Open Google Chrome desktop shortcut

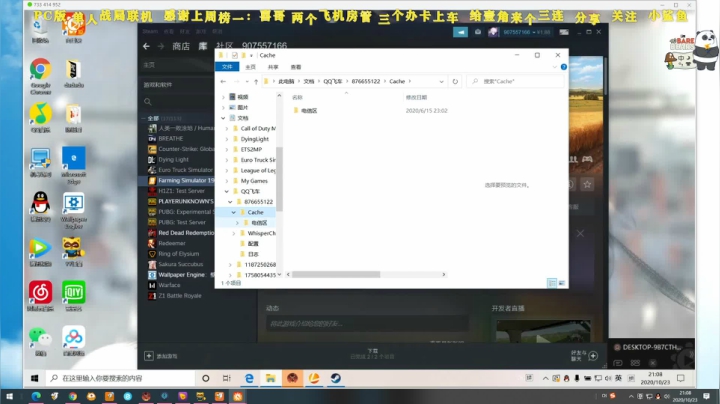(40, 70)
